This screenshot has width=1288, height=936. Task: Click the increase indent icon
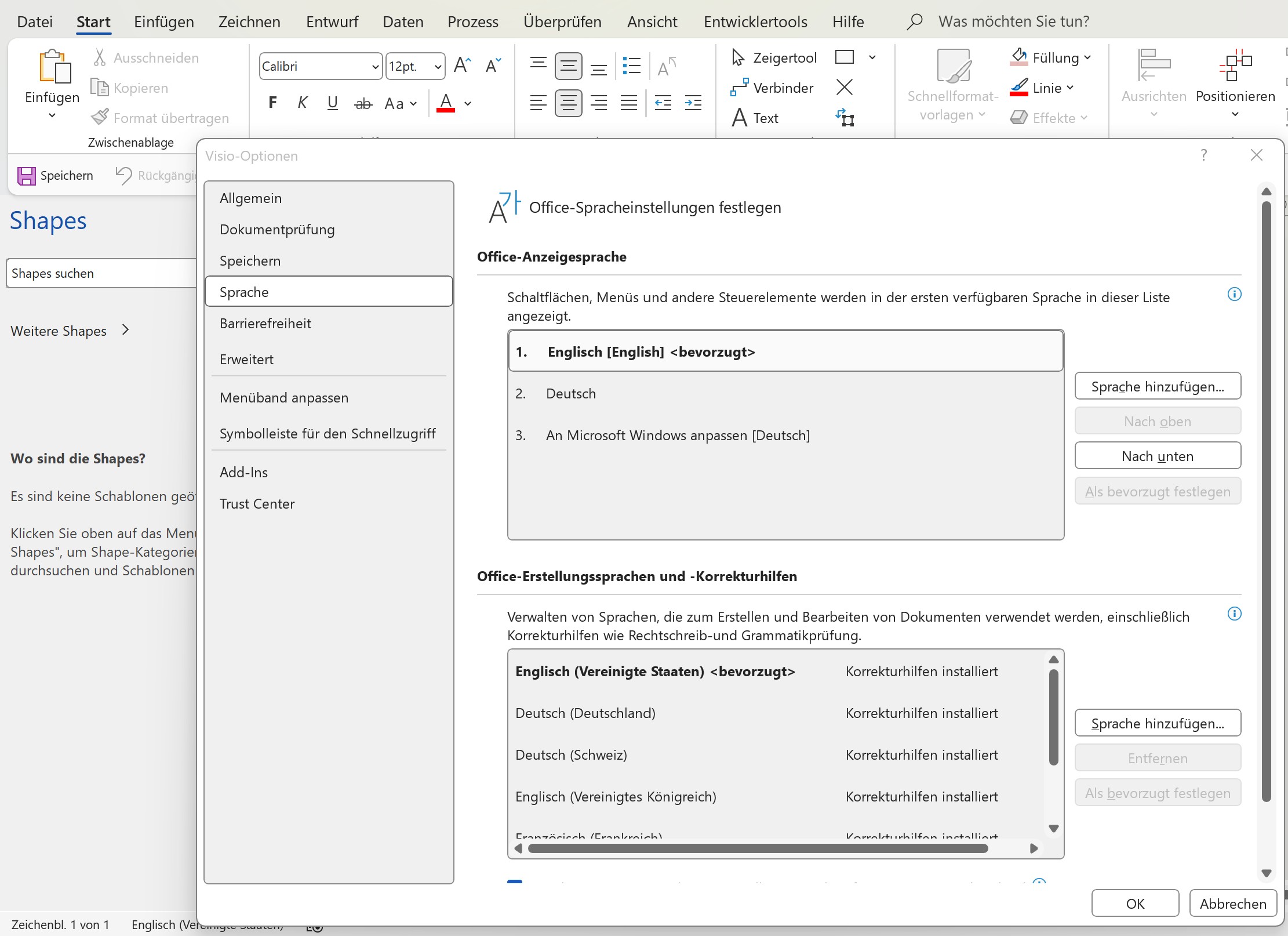point(693,103)
